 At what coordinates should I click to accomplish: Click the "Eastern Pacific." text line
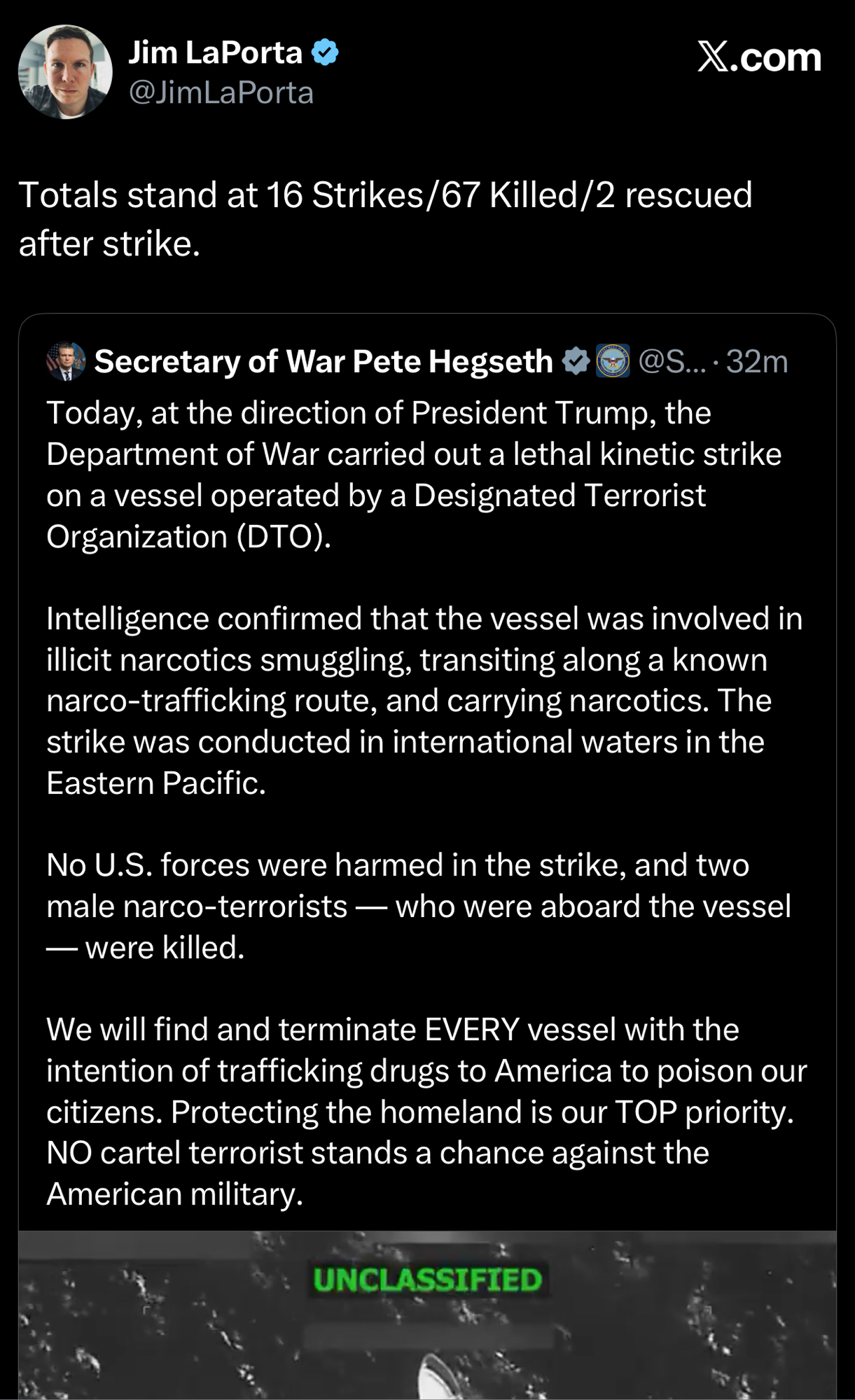(156, 783)
